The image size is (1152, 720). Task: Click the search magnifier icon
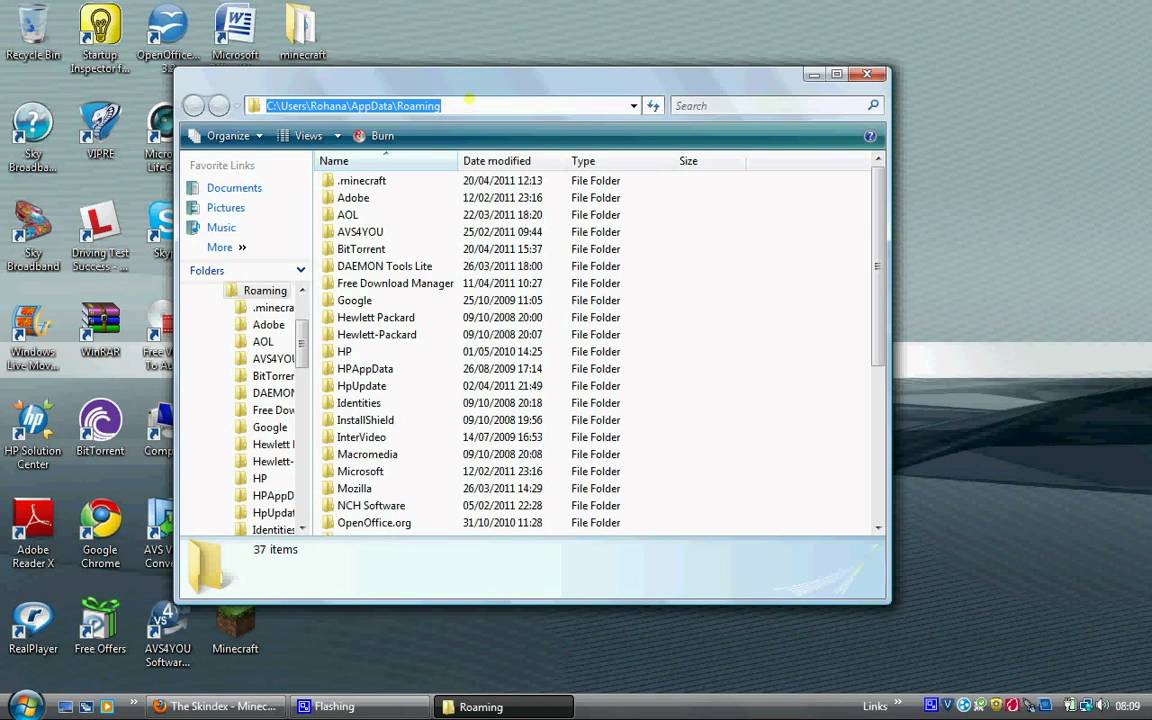pos(873,105)
